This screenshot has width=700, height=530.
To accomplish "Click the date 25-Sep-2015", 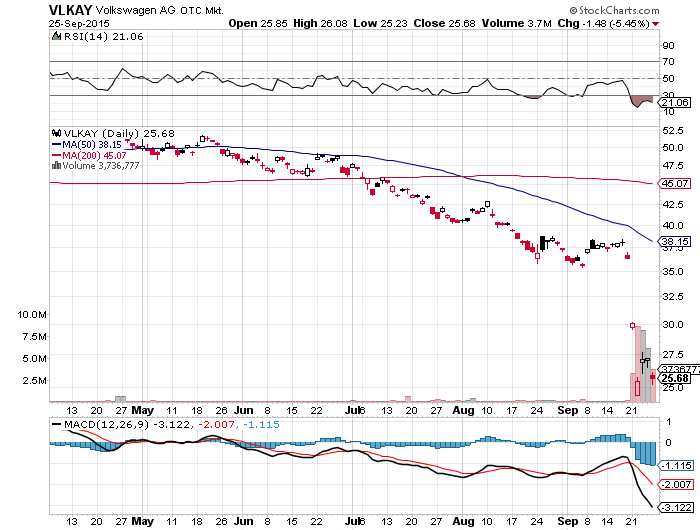I will pyautogui.click(x=79, y=24).
